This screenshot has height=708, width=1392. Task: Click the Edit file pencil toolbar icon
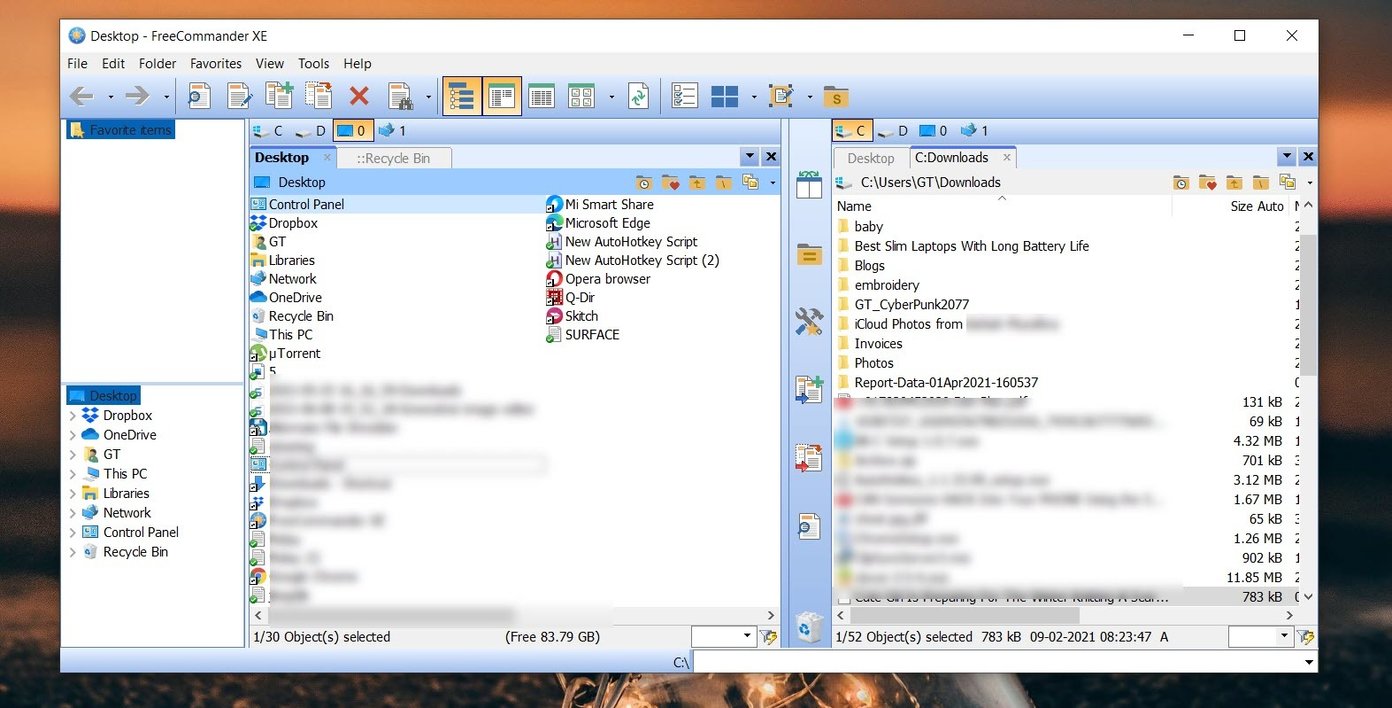[x=239, y=96]
